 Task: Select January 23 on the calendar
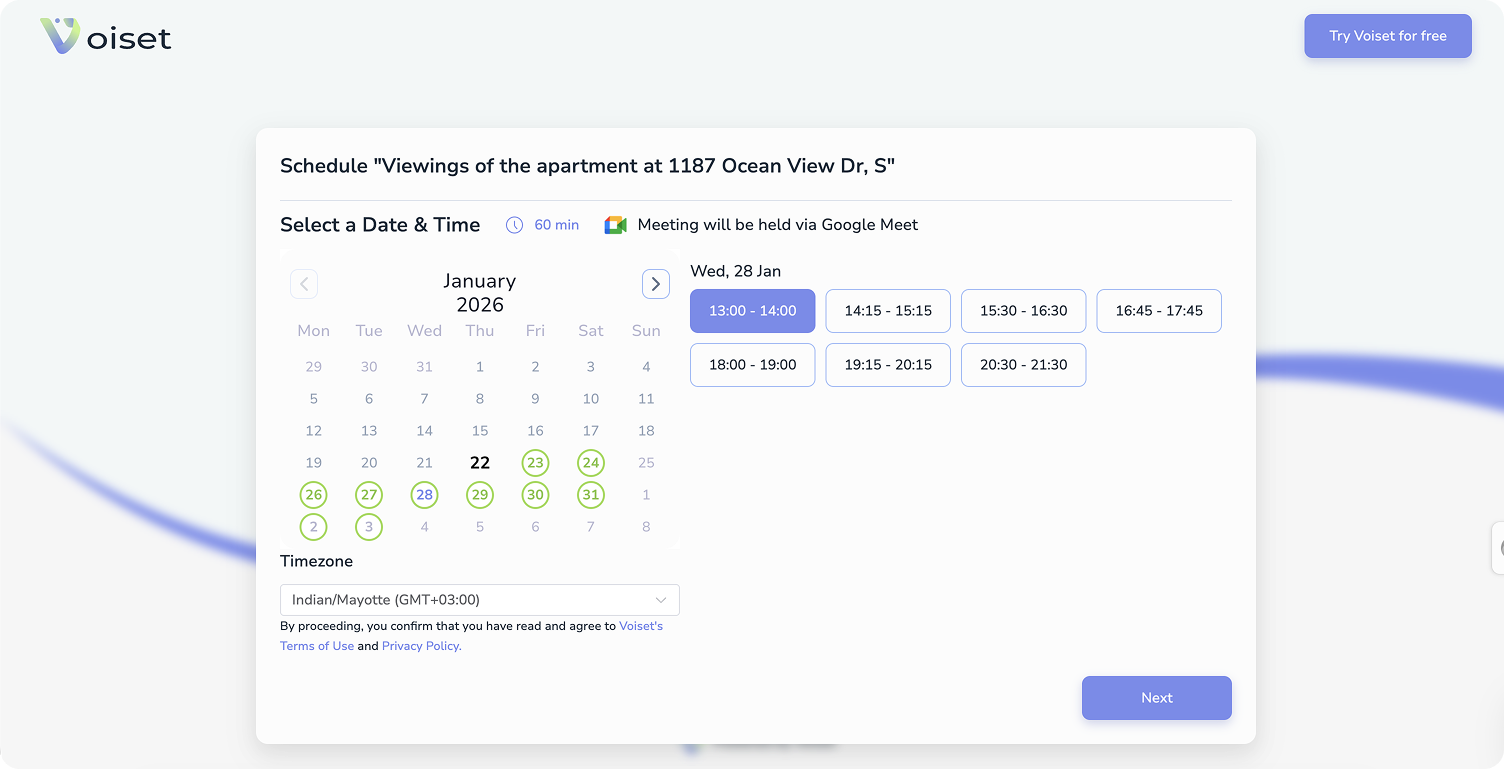[x=535, y=463]
